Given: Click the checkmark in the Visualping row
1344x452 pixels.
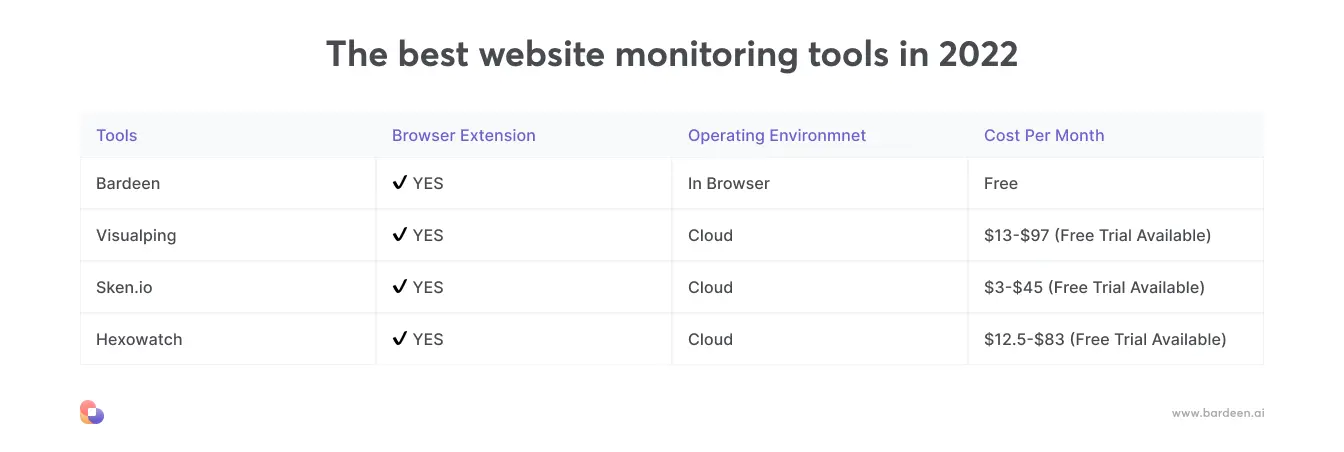Looking at the screenshot, I should coord(400,235).
